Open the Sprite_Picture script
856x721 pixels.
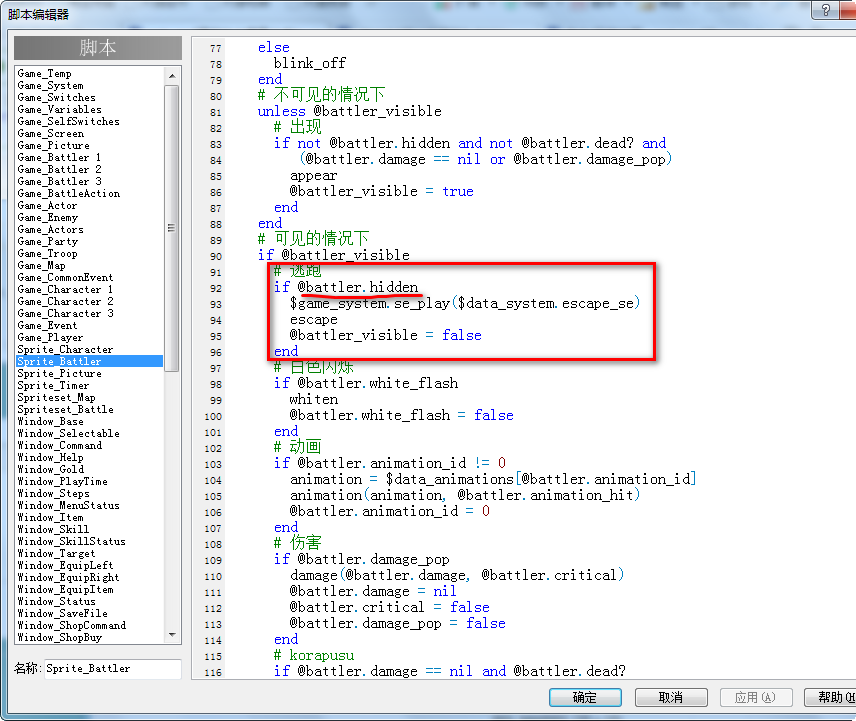coord(60,373)
